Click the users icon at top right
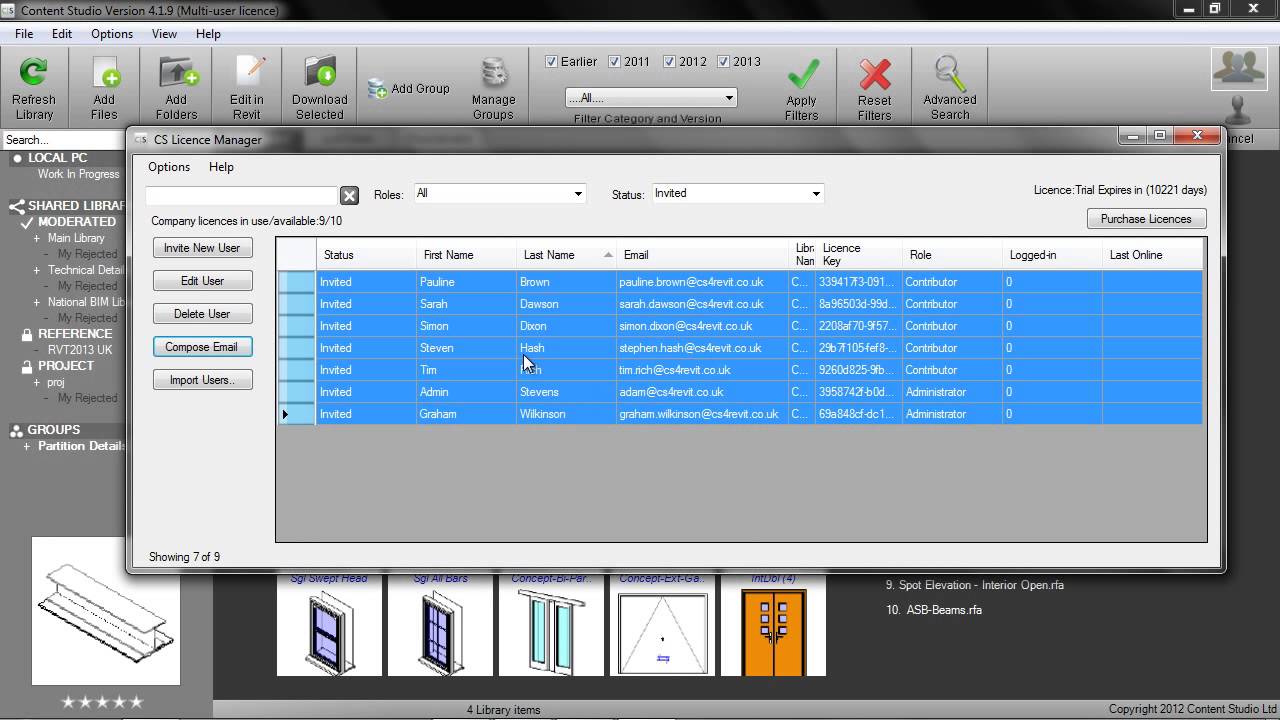Screen dimensions: 1280x720 (1238, 67)
